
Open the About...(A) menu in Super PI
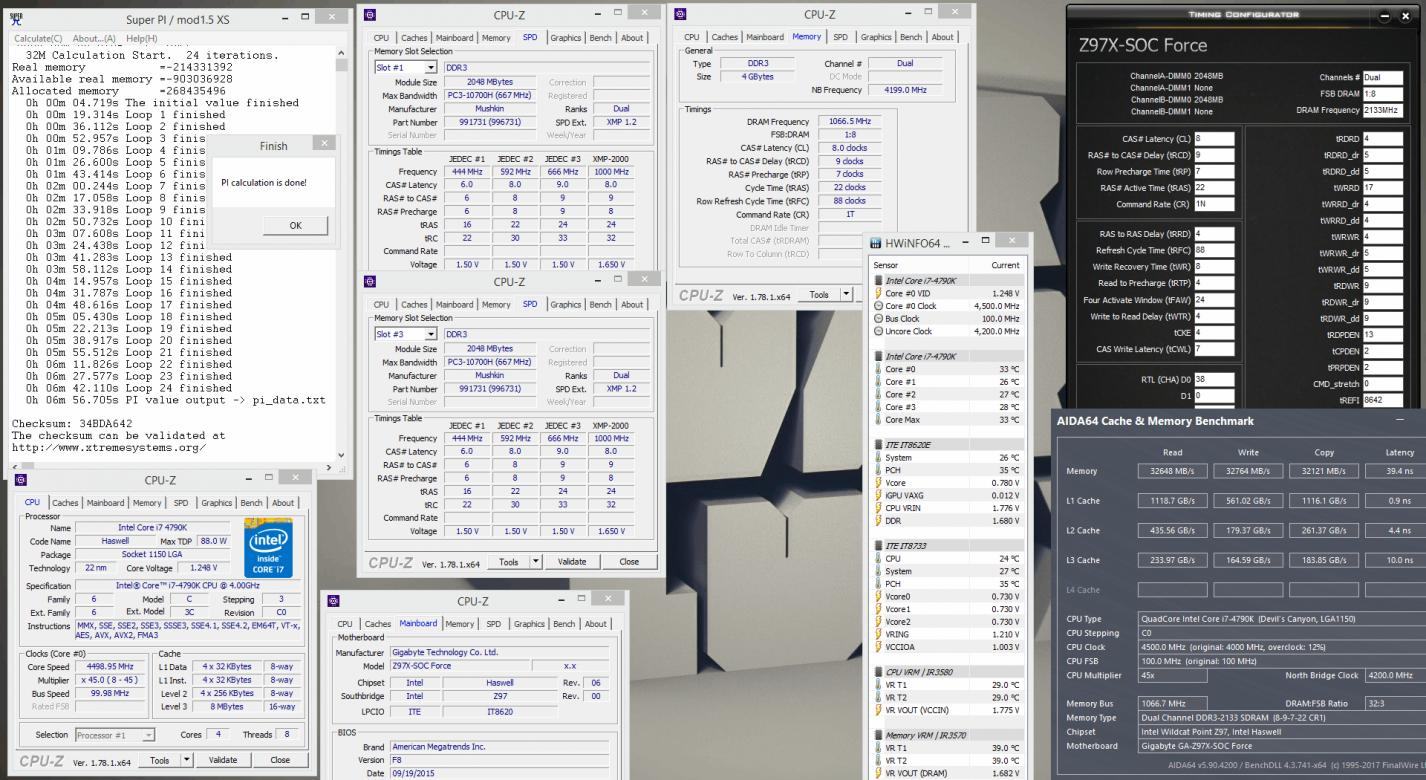pos(95,38)
